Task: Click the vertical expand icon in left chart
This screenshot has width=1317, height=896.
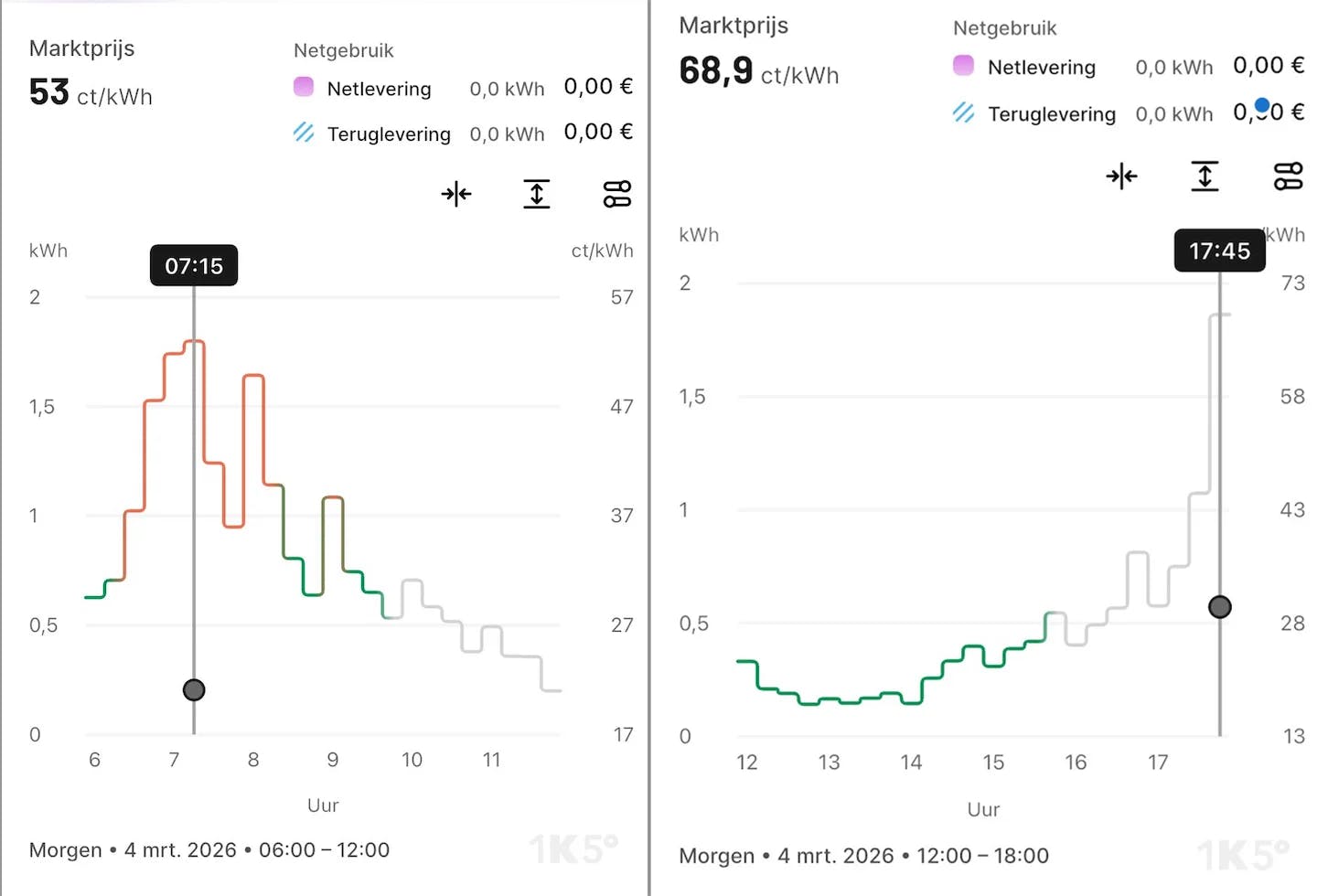Action: tap(537, 194)
